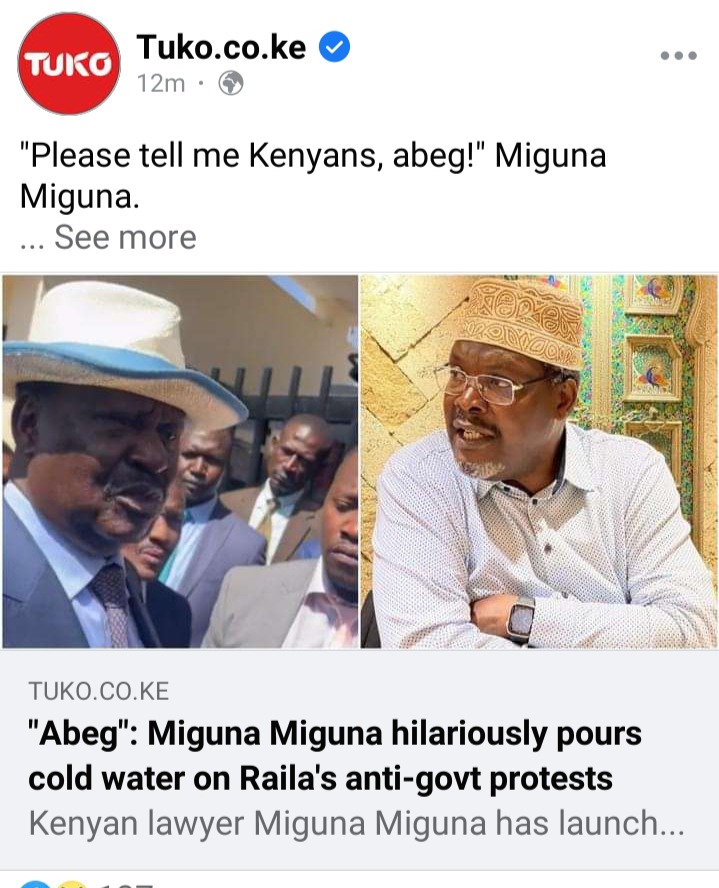Tap the reactions count beside the emojis
Image resolution: width=719 pixels, height=888 pixels.
pyautogui.click(x=127, y=884)
